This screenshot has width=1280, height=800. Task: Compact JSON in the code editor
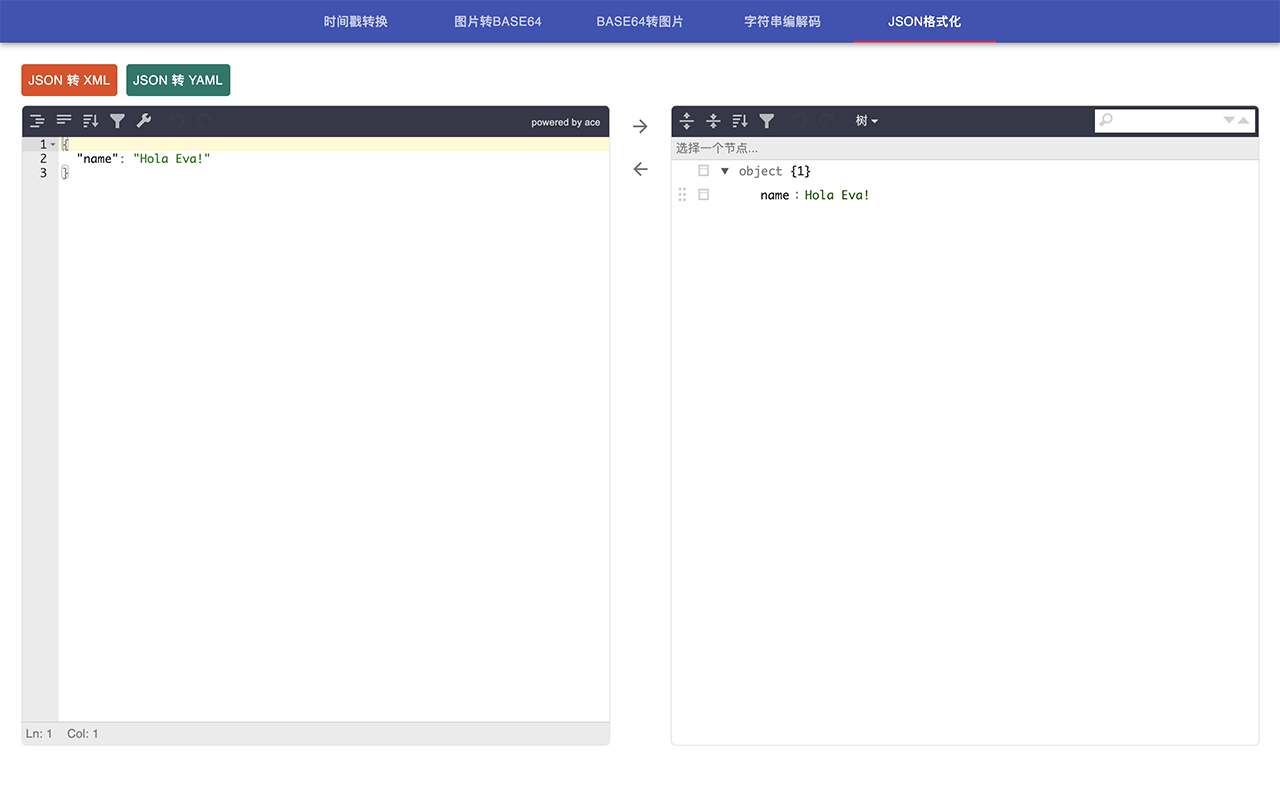pyautogui.click(x=64, y=121)
